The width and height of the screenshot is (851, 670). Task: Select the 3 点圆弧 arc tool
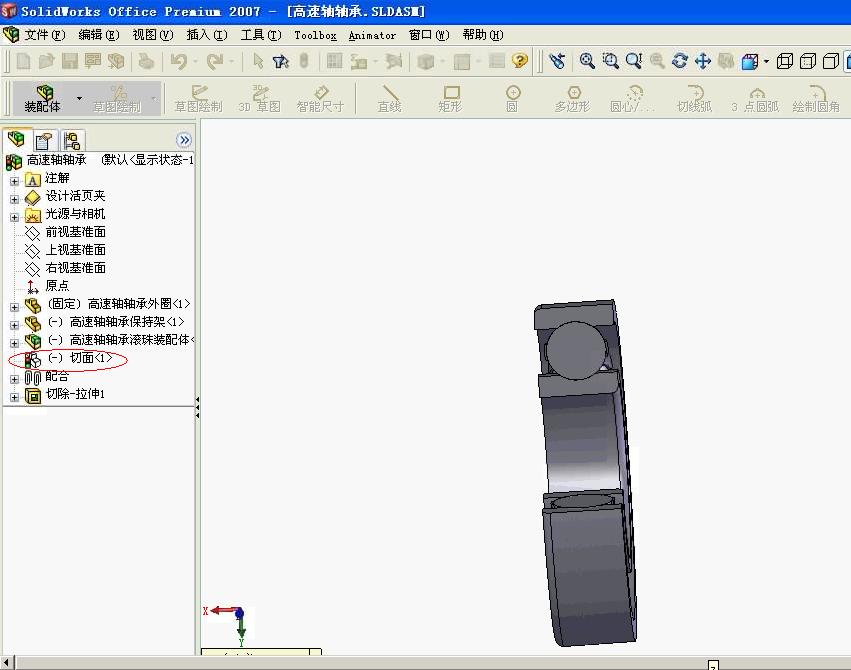755,98
